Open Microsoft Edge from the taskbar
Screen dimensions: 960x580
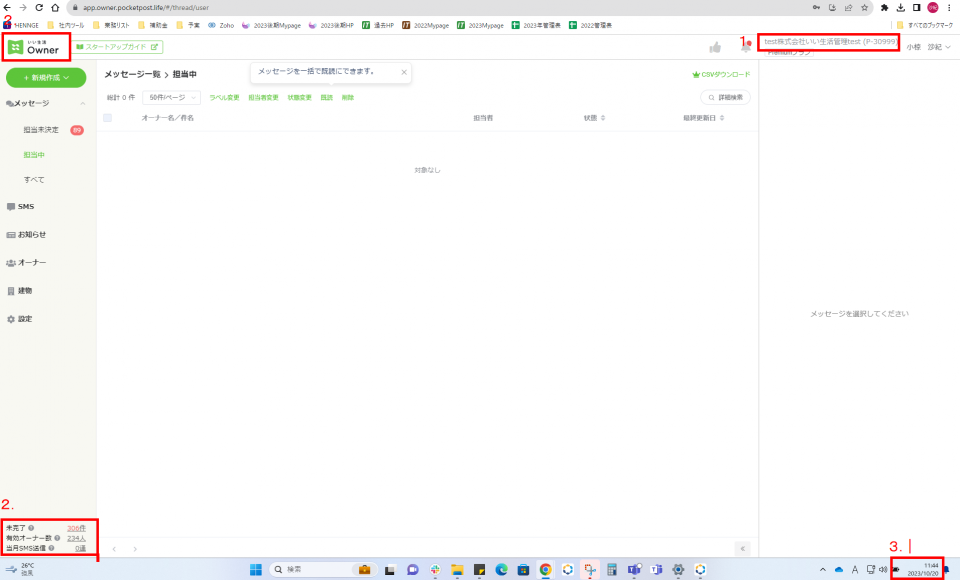point(501,570)
